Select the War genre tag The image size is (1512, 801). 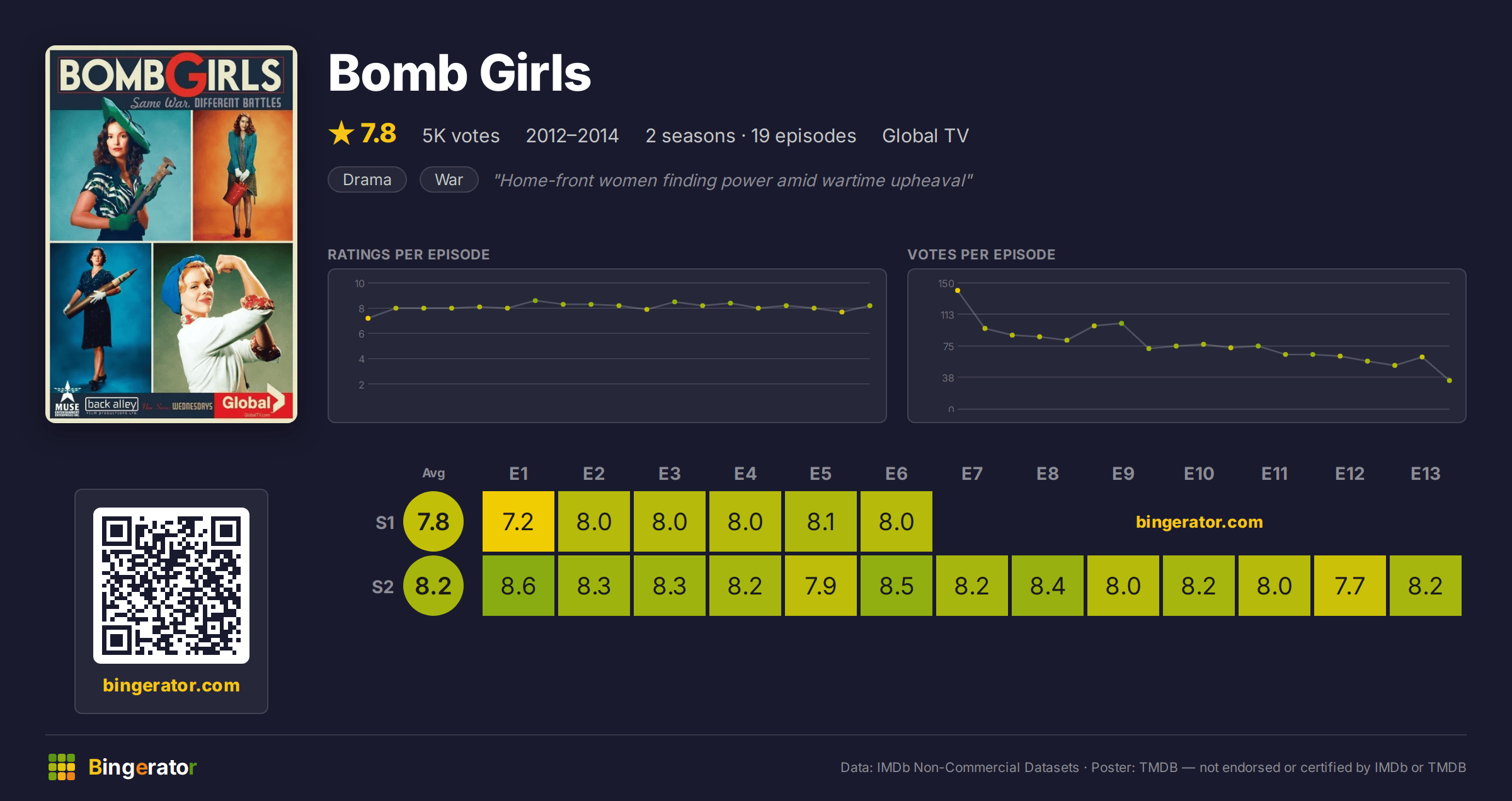[449, 179]
